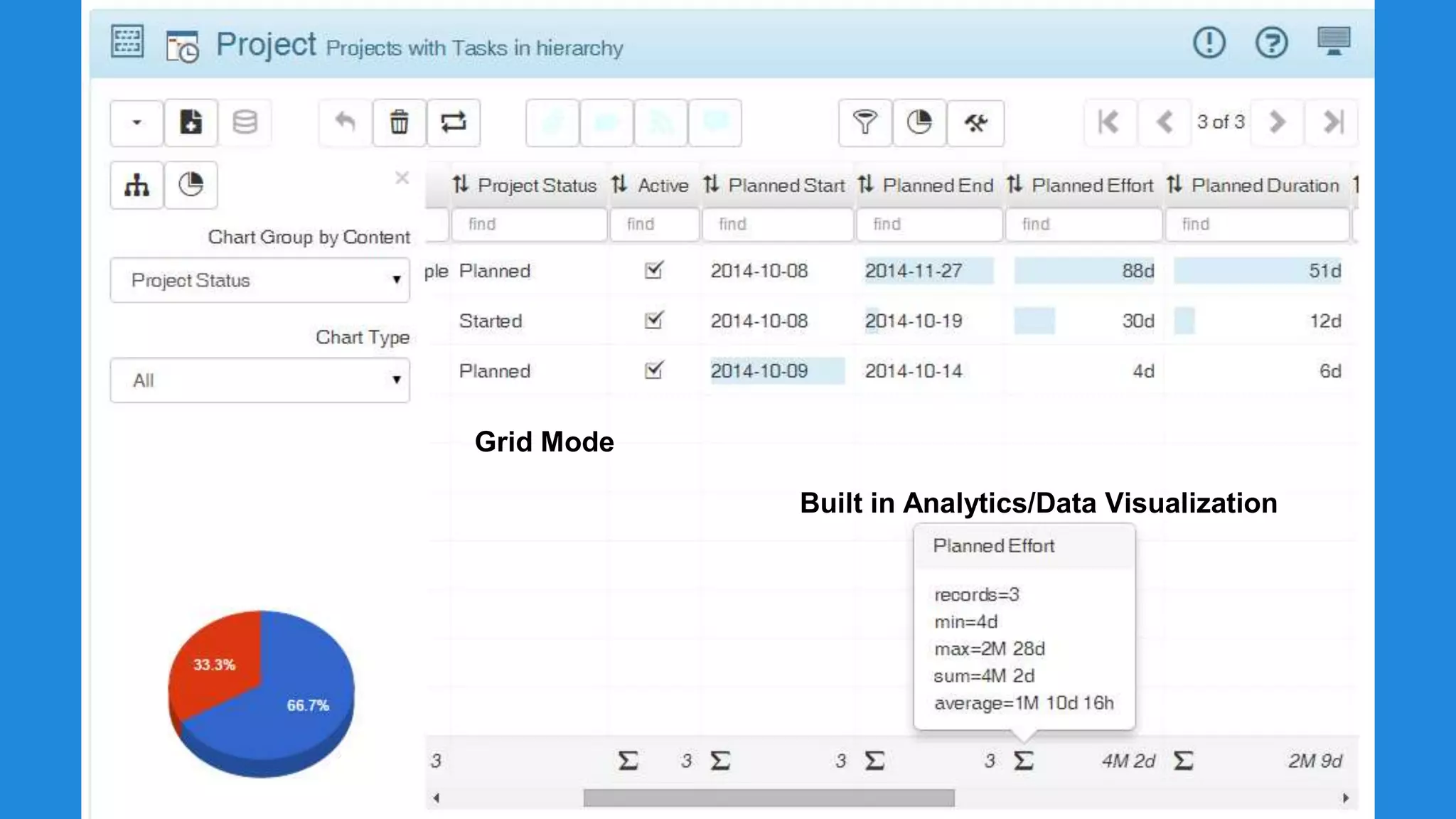Uncheck Active for the 2014-11-27 project row
This screenshot has height=819, width=1456.
pos(653,270)
